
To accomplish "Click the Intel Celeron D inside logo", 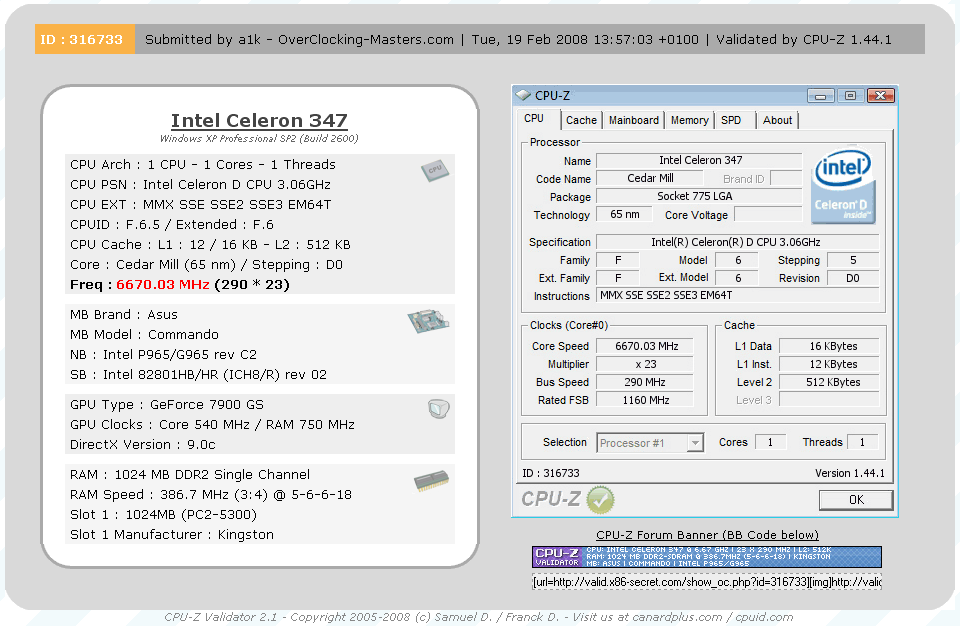I will click(844, 187).
